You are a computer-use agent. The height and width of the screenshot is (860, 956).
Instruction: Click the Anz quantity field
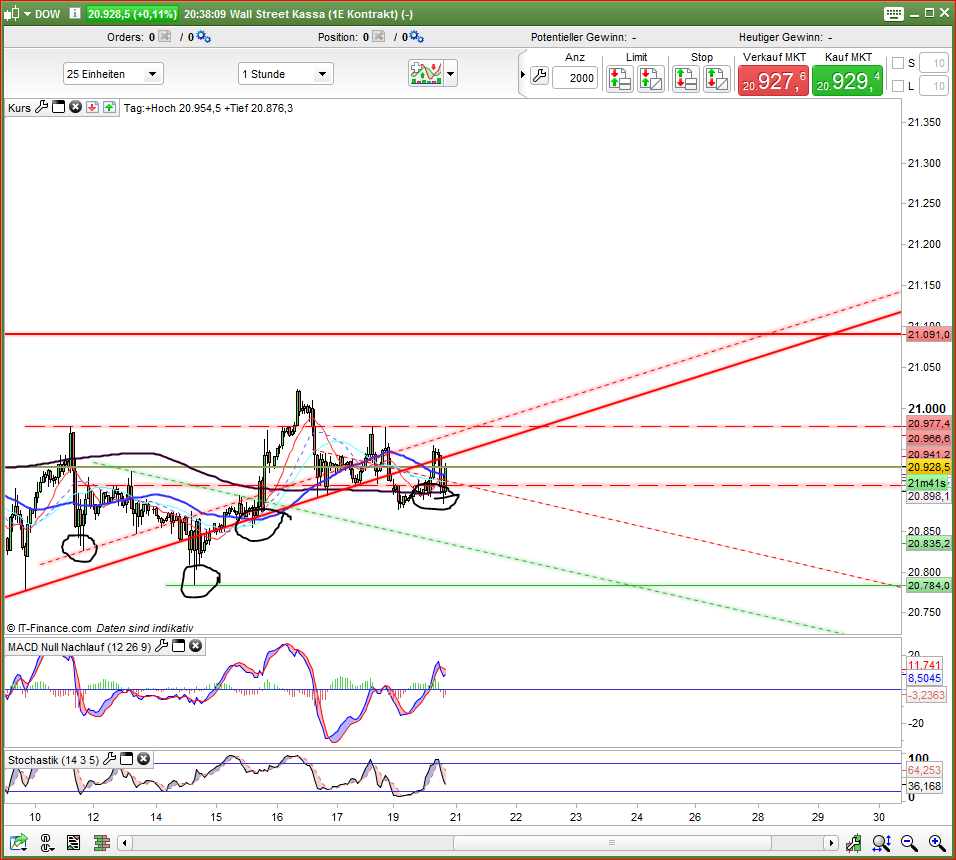point(575,78)
